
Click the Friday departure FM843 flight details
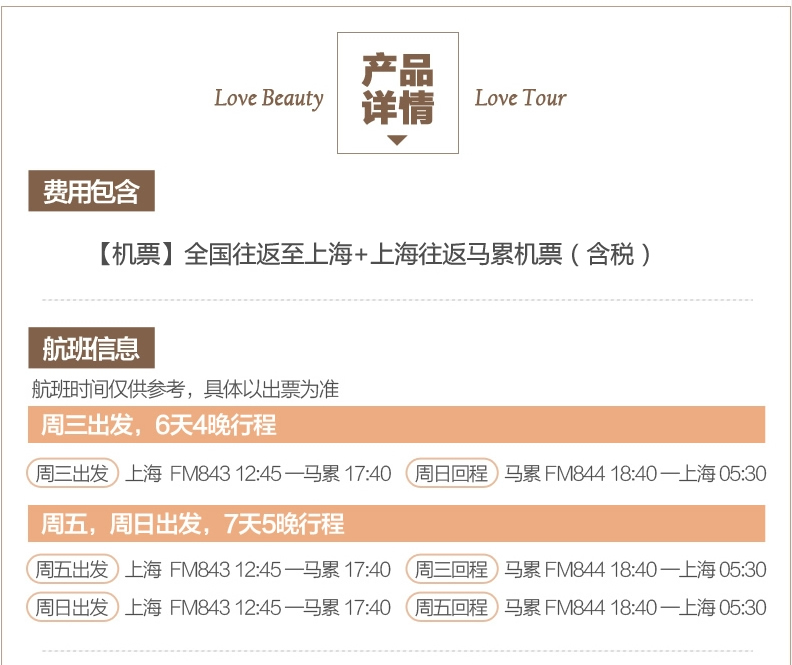(x=258, y=570)
